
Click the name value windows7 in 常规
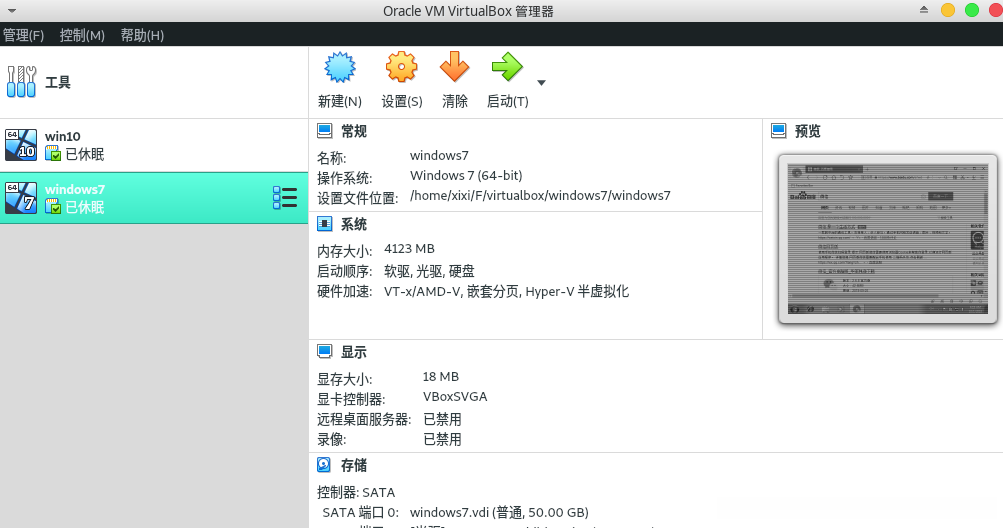(439, 156)
